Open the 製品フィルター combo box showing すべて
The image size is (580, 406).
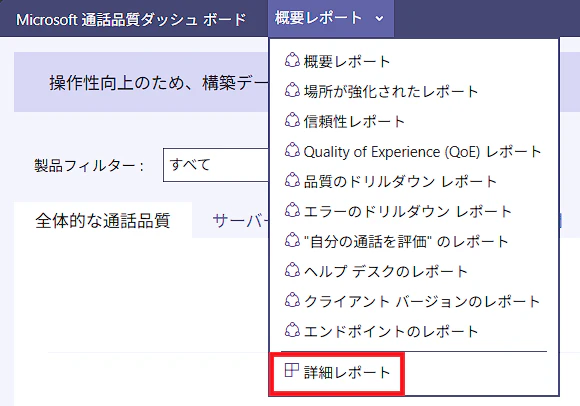216,165
